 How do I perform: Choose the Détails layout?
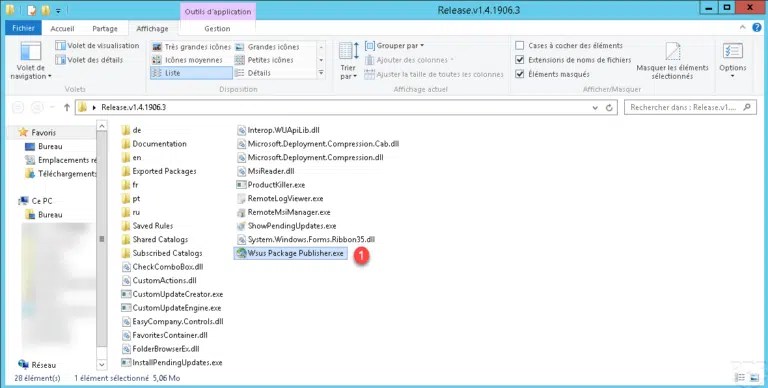tap(253, 73)
